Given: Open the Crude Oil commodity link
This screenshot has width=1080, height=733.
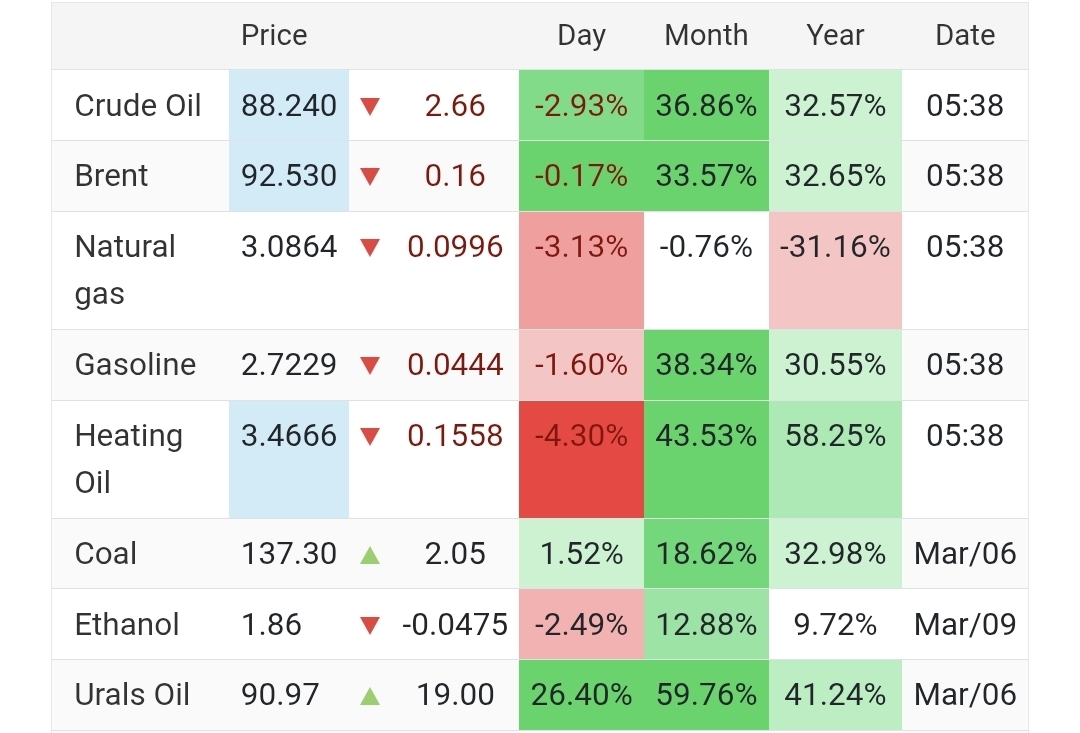Looking at the screenshot, I should (x=138, y=106).
